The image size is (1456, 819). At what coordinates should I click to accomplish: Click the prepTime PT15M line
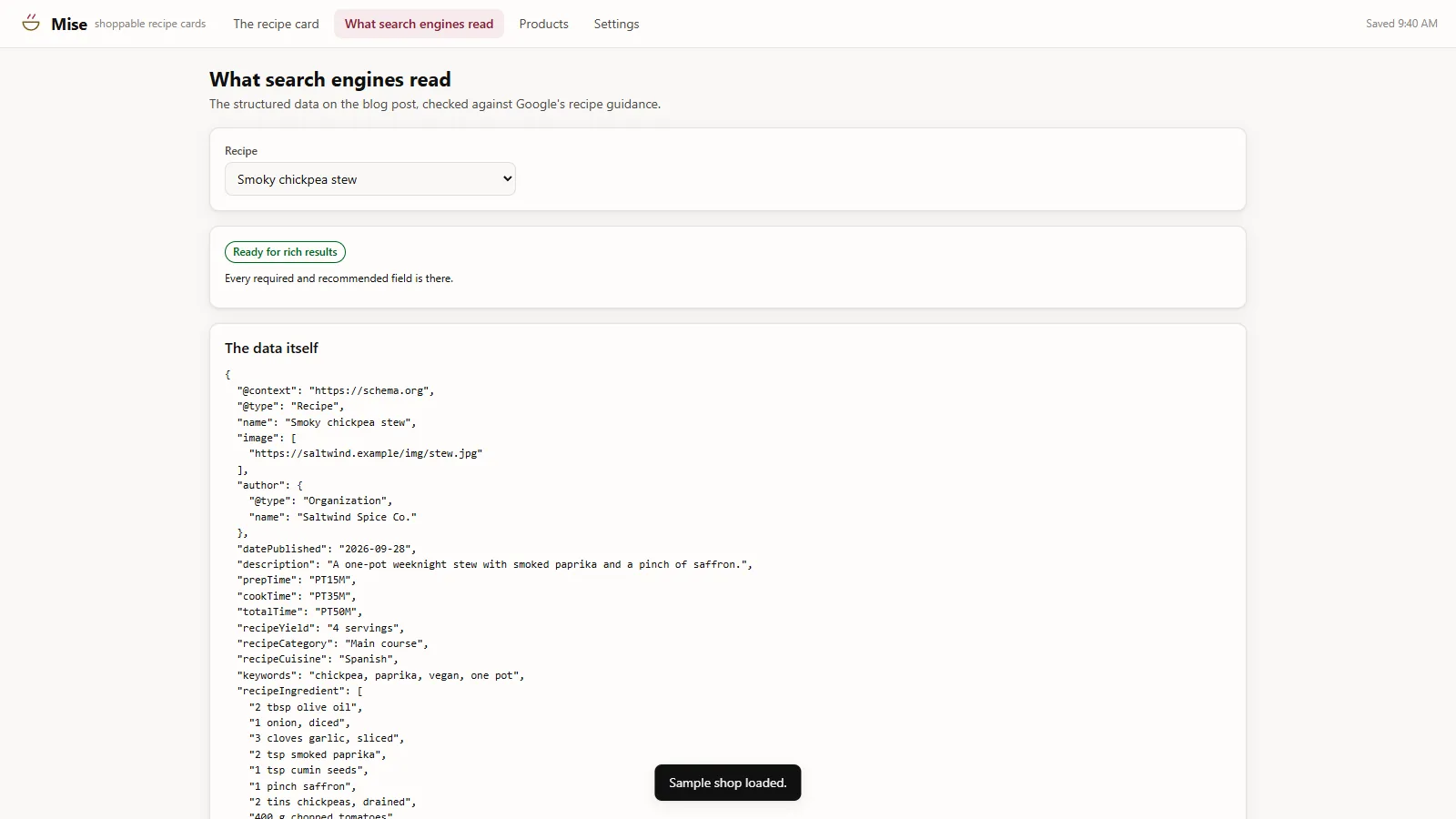tap(297, 580)
